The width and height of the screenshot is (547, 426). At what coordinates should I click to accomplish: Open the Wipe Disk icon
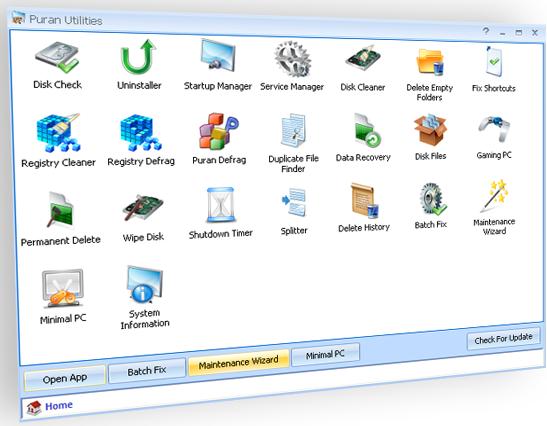point(143,208)
